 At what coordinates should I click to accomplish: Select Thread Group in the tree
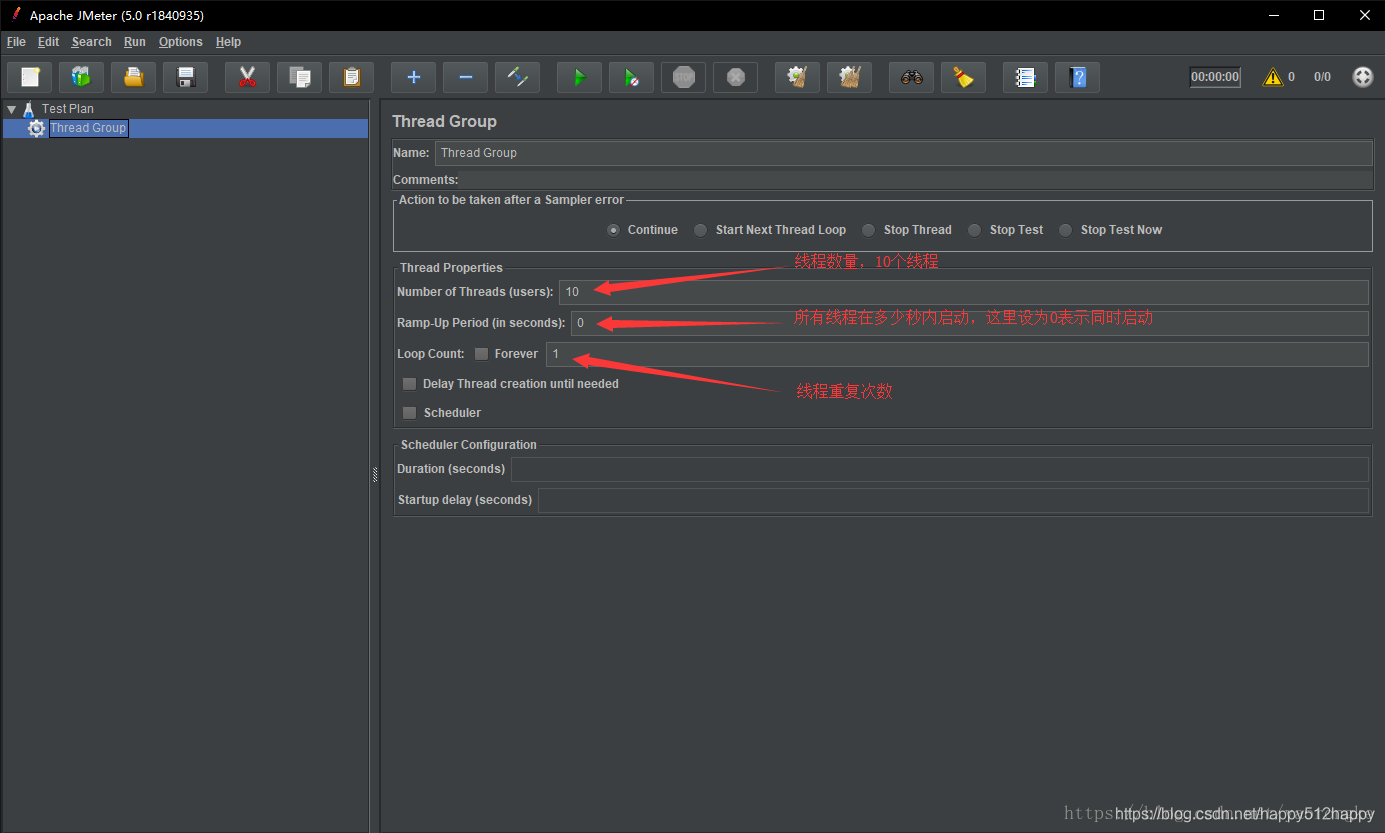pyautogui.click(x=88, y=128)
